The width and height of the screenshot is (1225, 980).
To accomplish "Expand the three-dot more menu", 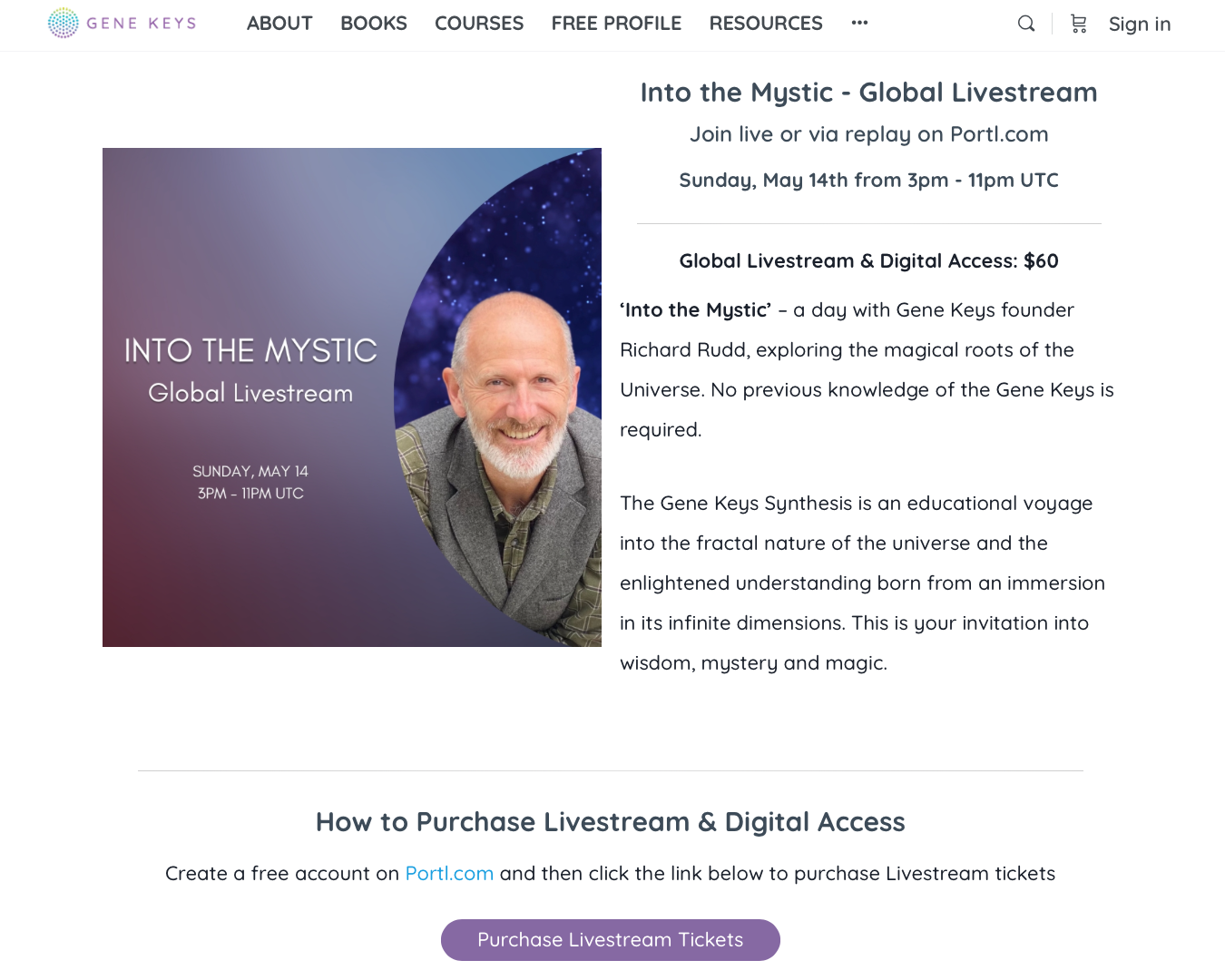I will coord(859,23).
